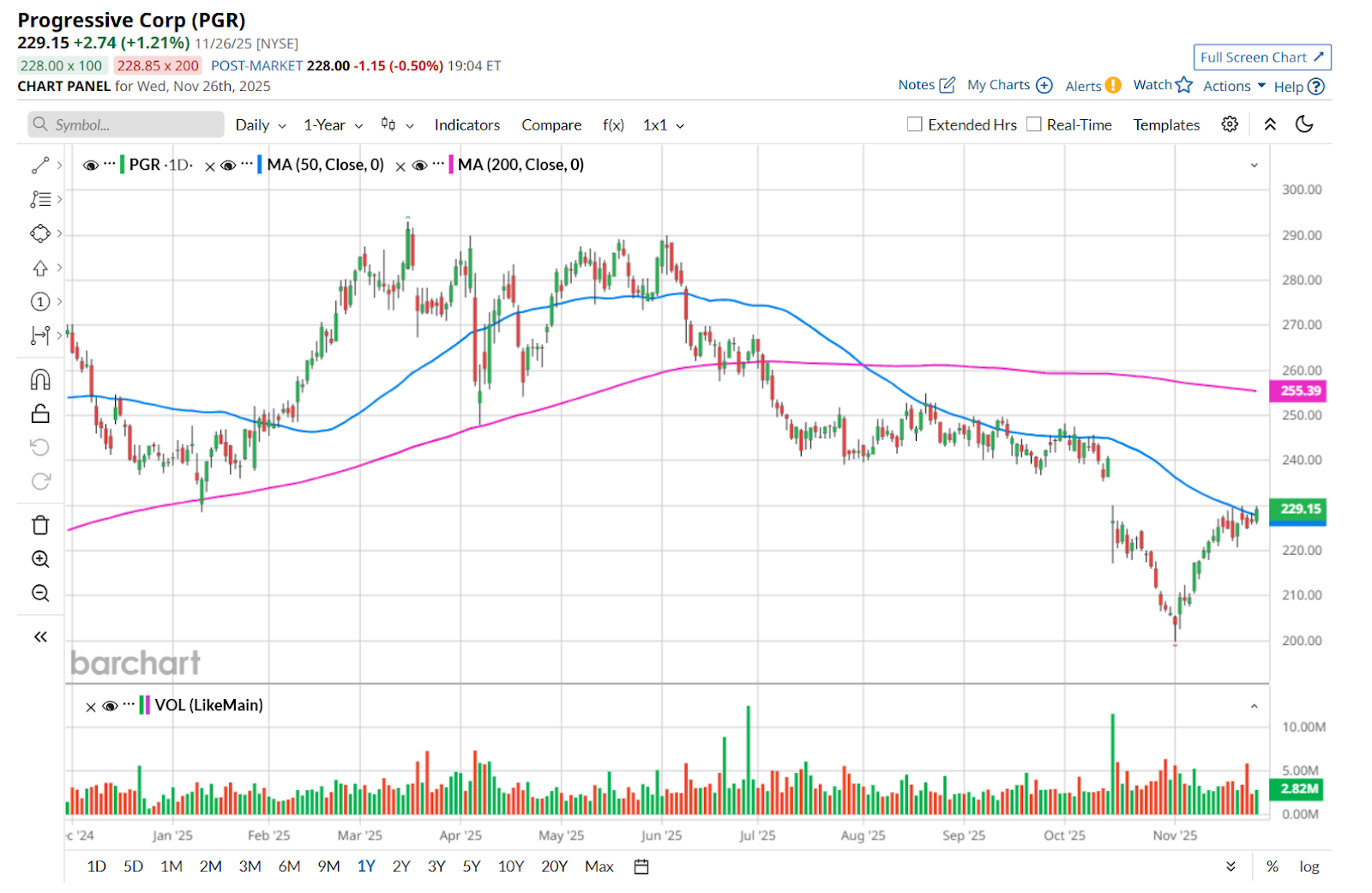Open the Actions dropdown
Image resolution: width=1372 pixels, height=893 pixels.
click(x=1235, y=86)
